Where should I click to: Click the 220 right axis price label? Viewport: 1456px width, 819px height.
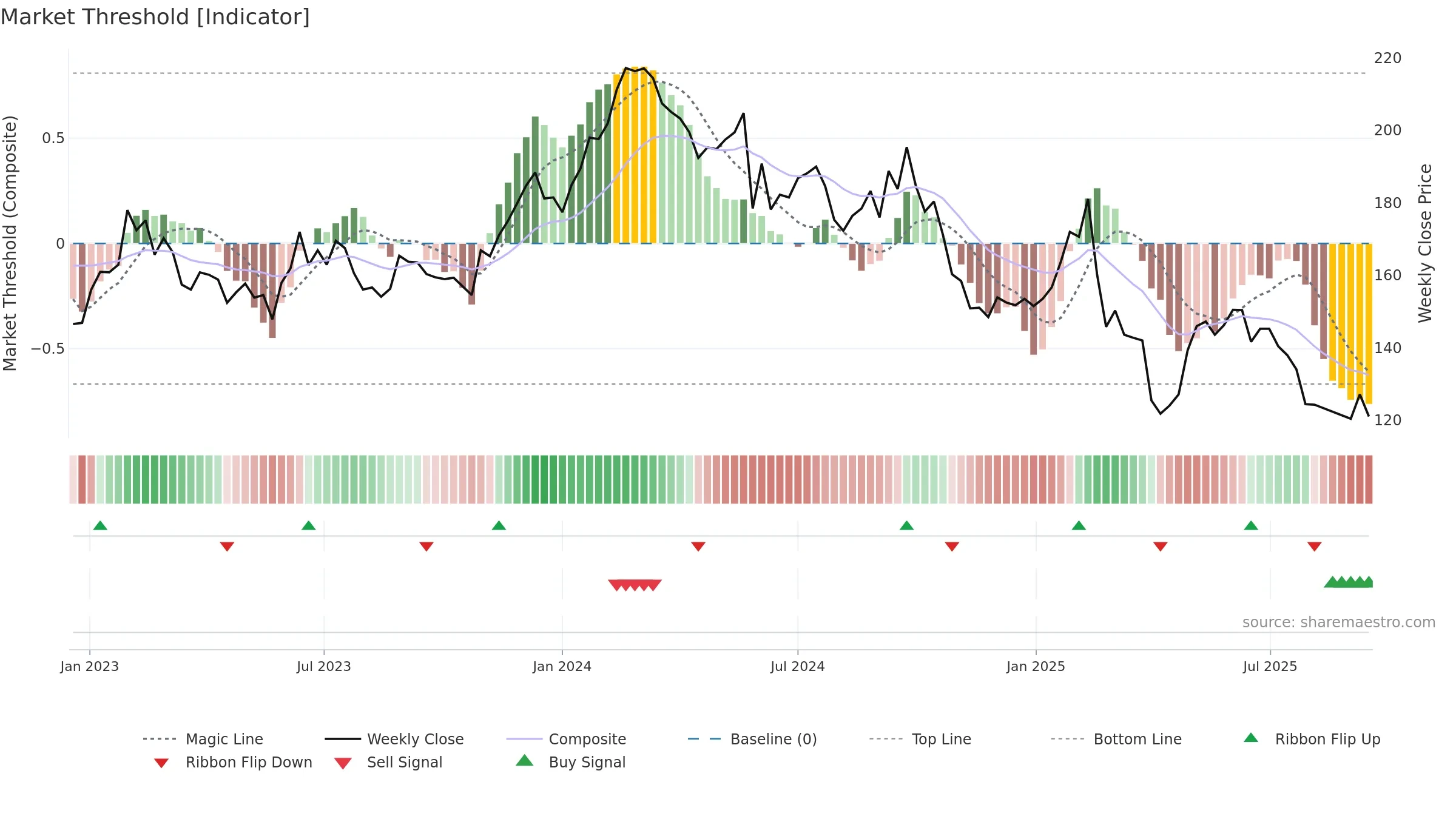1388,58
